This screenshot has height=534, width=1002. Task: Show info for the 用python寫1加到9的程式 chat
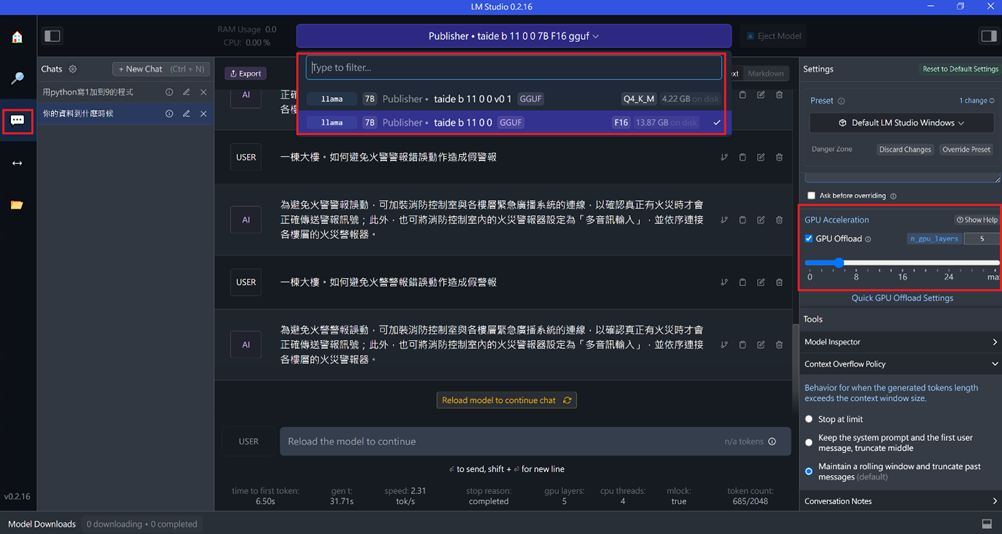pyautogui.click(x=169, y=92)
